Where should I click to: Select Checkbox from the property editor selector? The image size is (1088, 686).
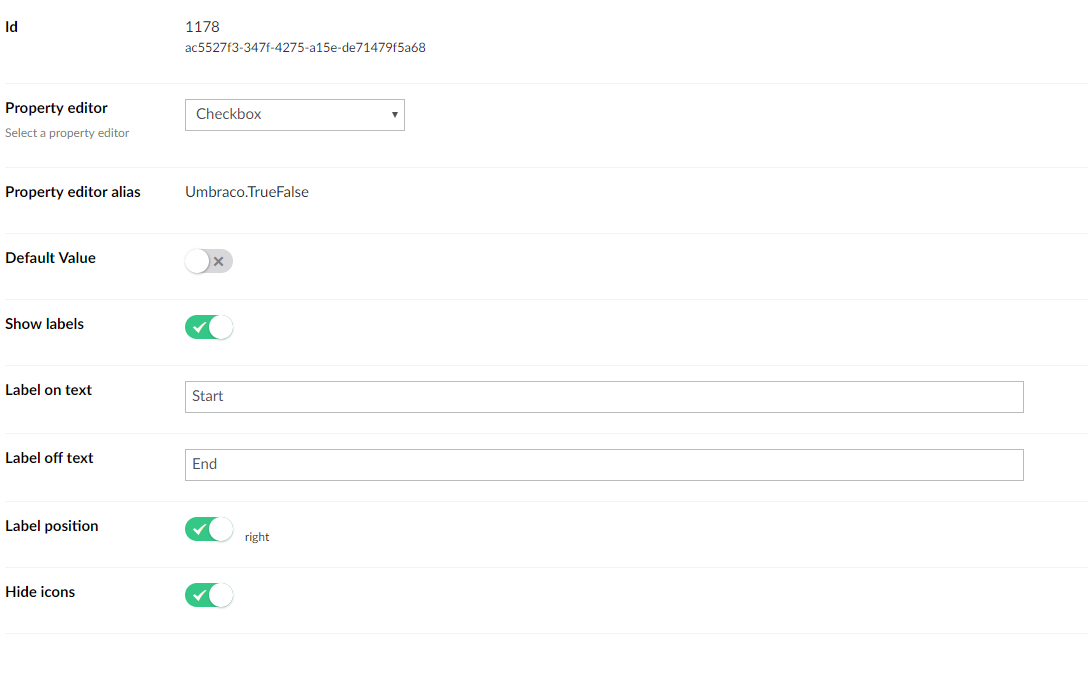294,115
